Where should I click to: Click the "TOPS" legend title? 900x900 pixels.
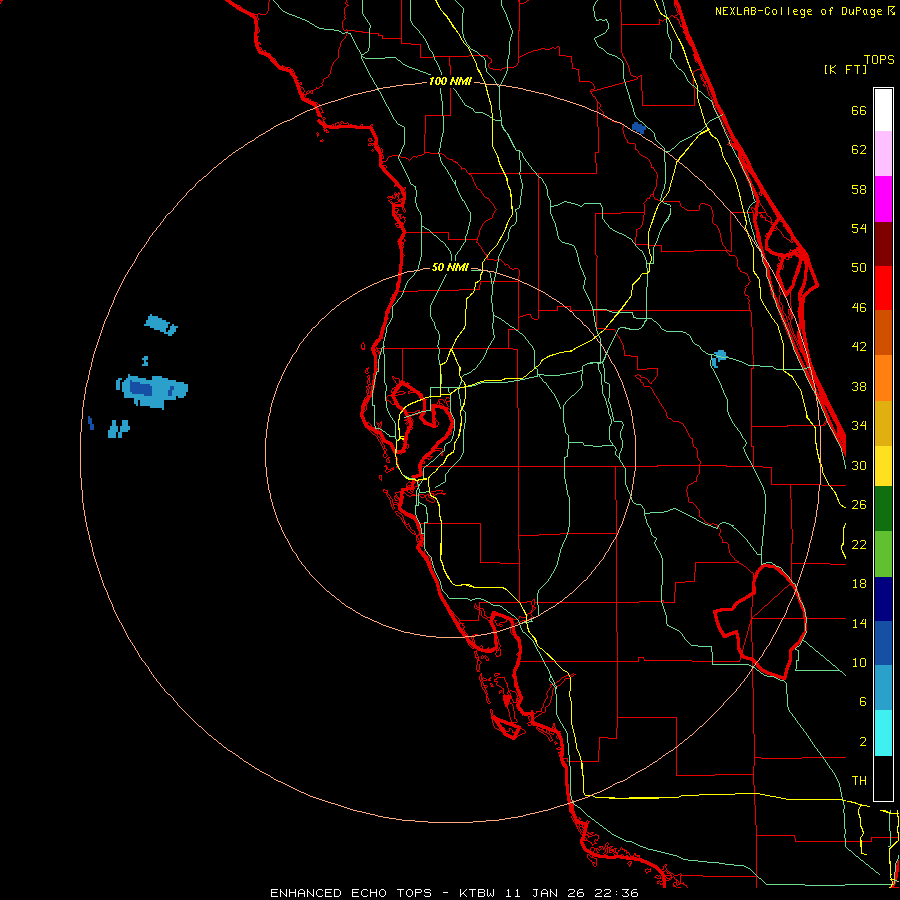point(879,59)
